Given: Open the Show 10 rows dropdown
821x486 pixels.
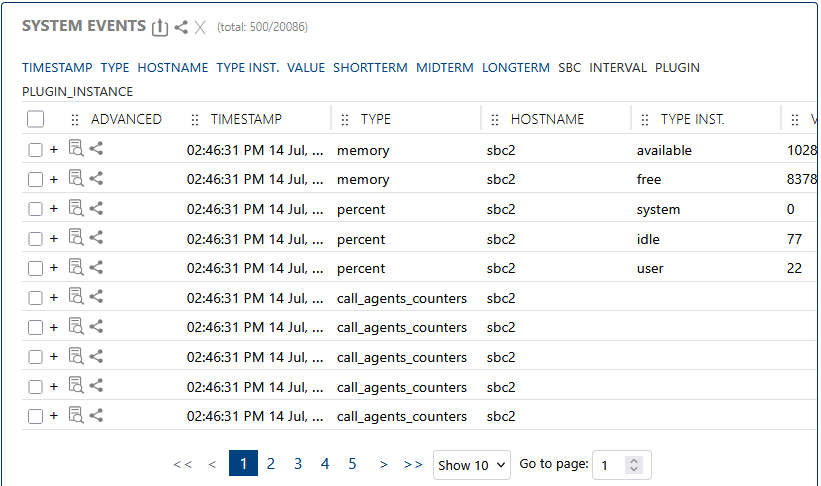Looking at the screenshot, I should 472,465.
